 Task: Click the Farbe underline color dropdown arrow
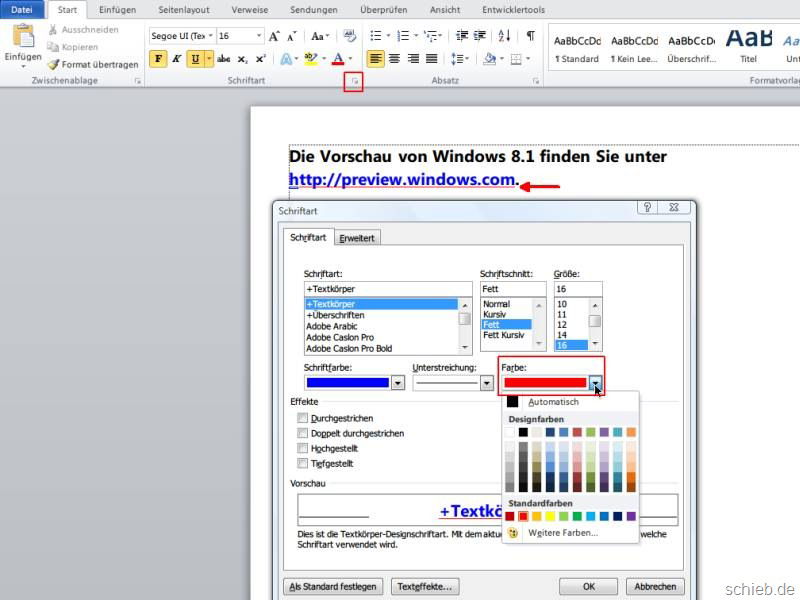(595, 383)
